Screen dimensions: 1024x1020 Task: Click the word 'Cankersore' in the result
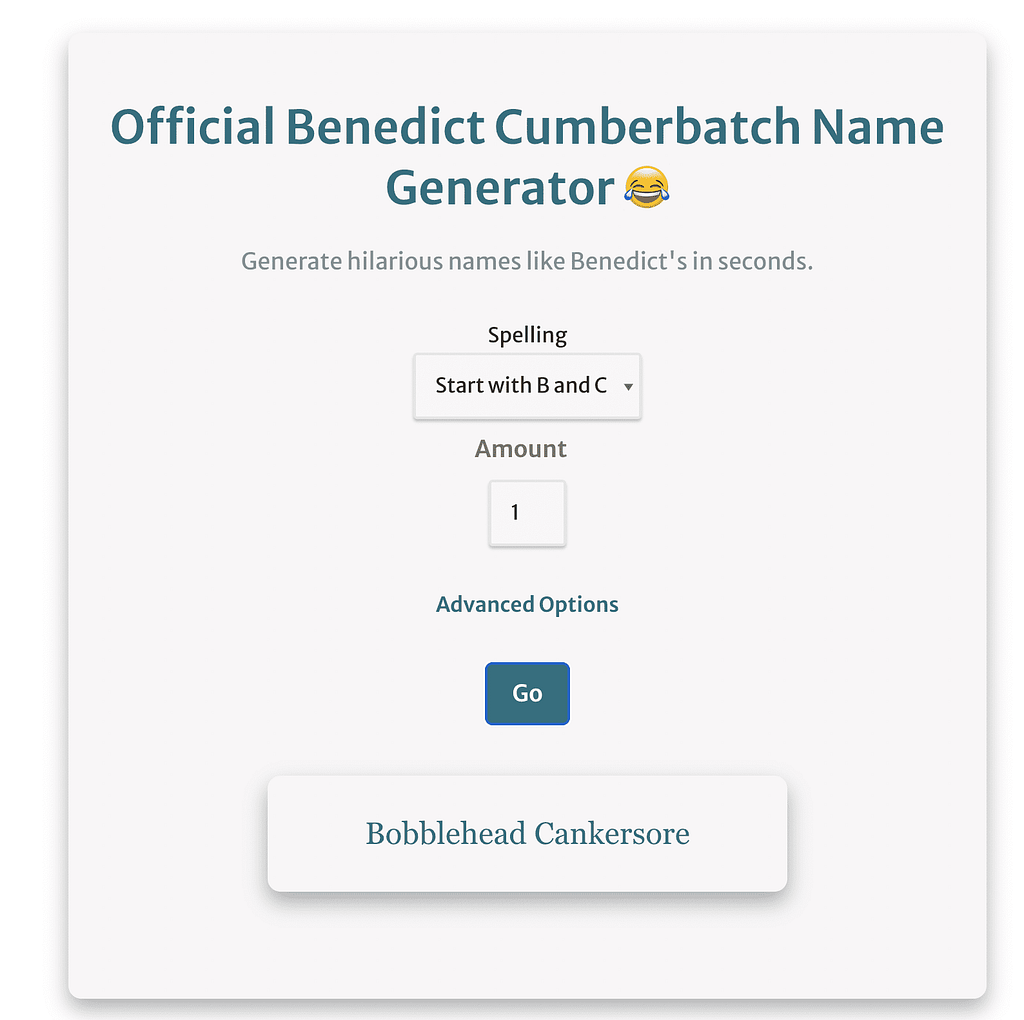(612, 833)
